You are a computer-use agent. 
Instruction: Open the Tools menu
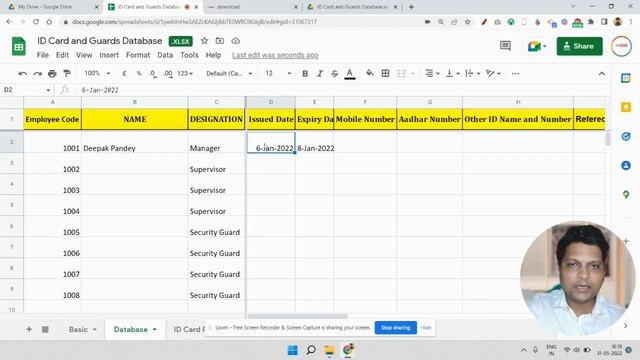[x=189, y=55]
